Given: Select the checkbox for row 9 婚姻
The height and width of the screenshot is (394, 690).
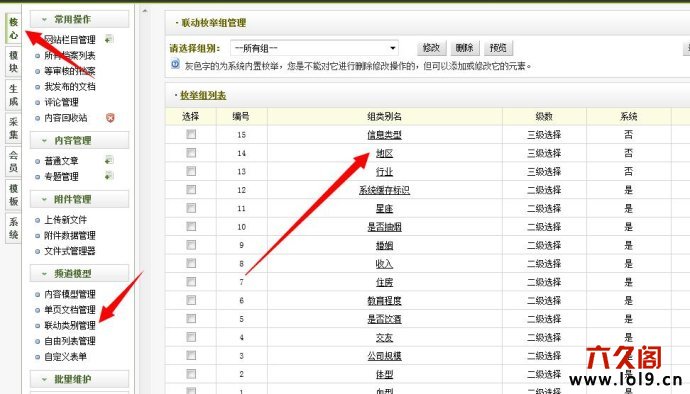Looking at the screenshot, I should [191, 245].
